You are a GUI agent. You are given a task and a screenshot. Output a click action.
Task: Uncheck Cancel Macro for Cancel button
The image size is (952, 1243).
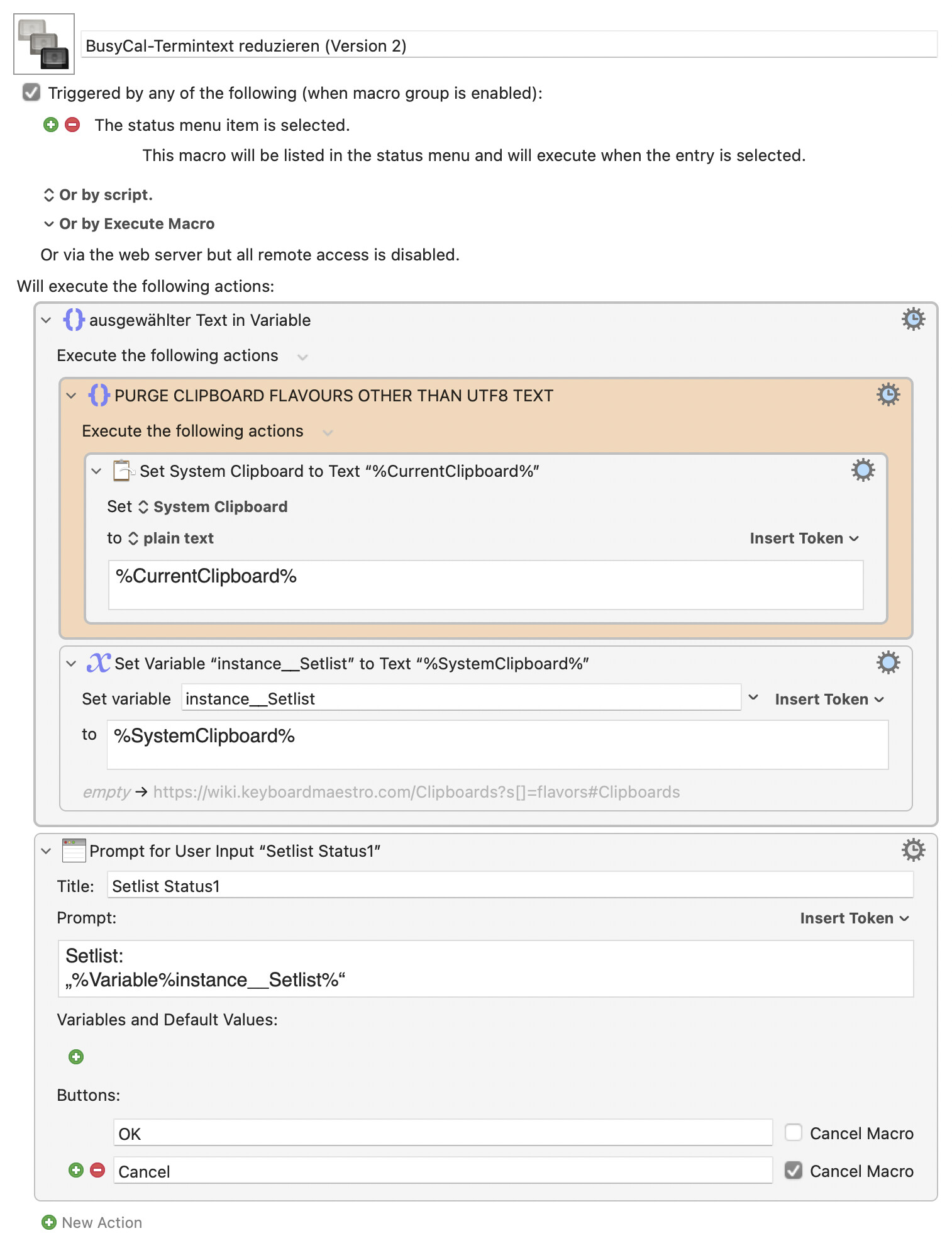pos(794,1171)
